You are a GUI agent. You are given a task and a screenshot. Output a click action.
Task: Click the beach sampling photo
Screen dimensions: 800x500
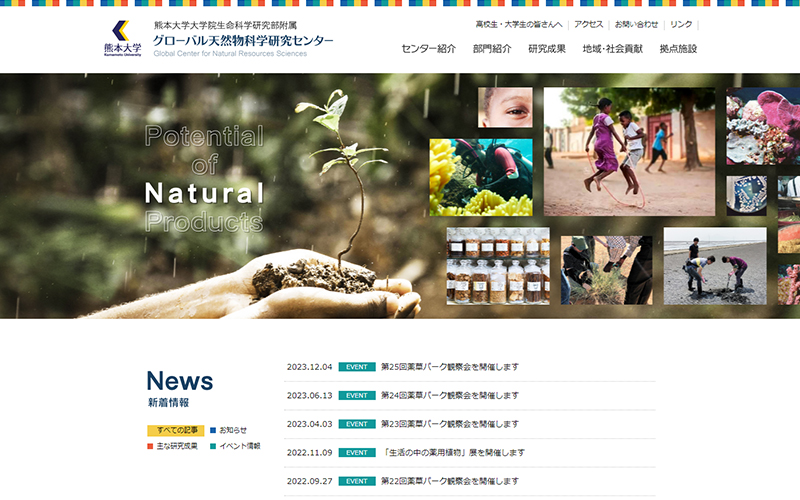point(715,266)
